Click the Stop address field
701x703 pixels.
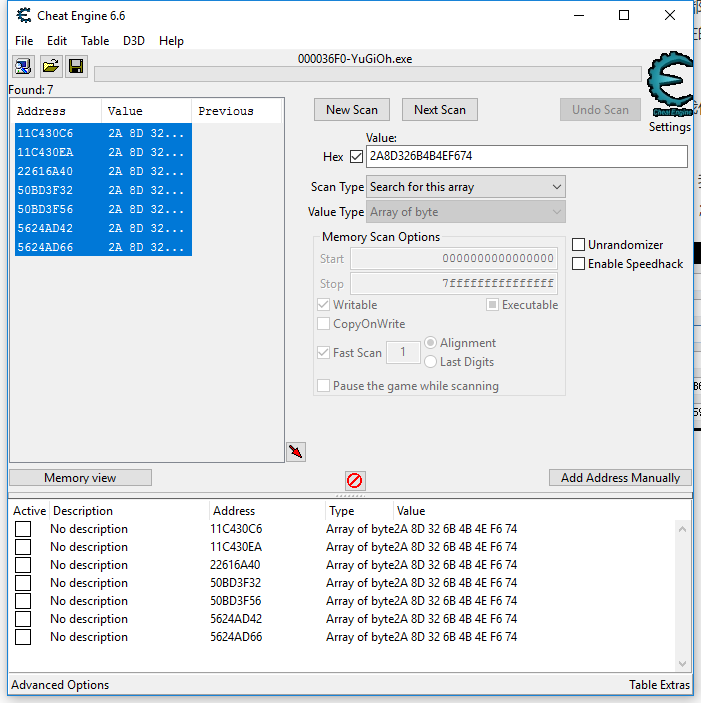coord(454,283)
